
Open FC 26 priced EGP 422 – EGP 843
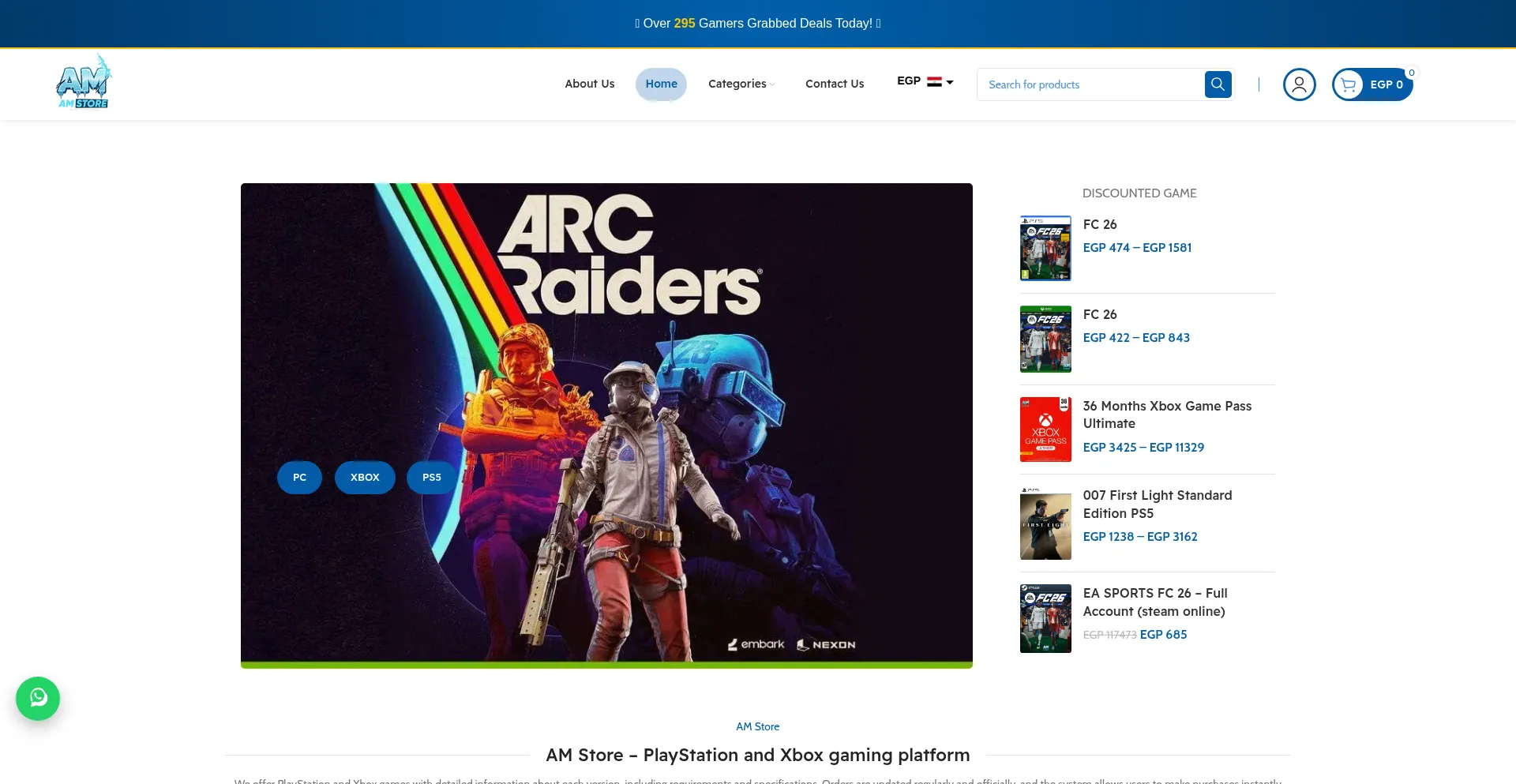tap(1100, 315)
